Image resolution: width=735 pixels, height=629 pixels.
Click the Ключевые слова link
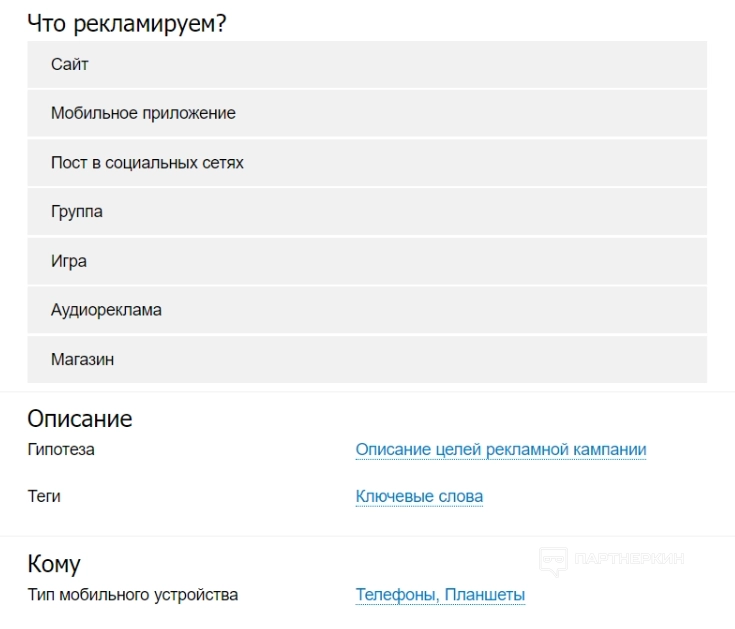419,496
